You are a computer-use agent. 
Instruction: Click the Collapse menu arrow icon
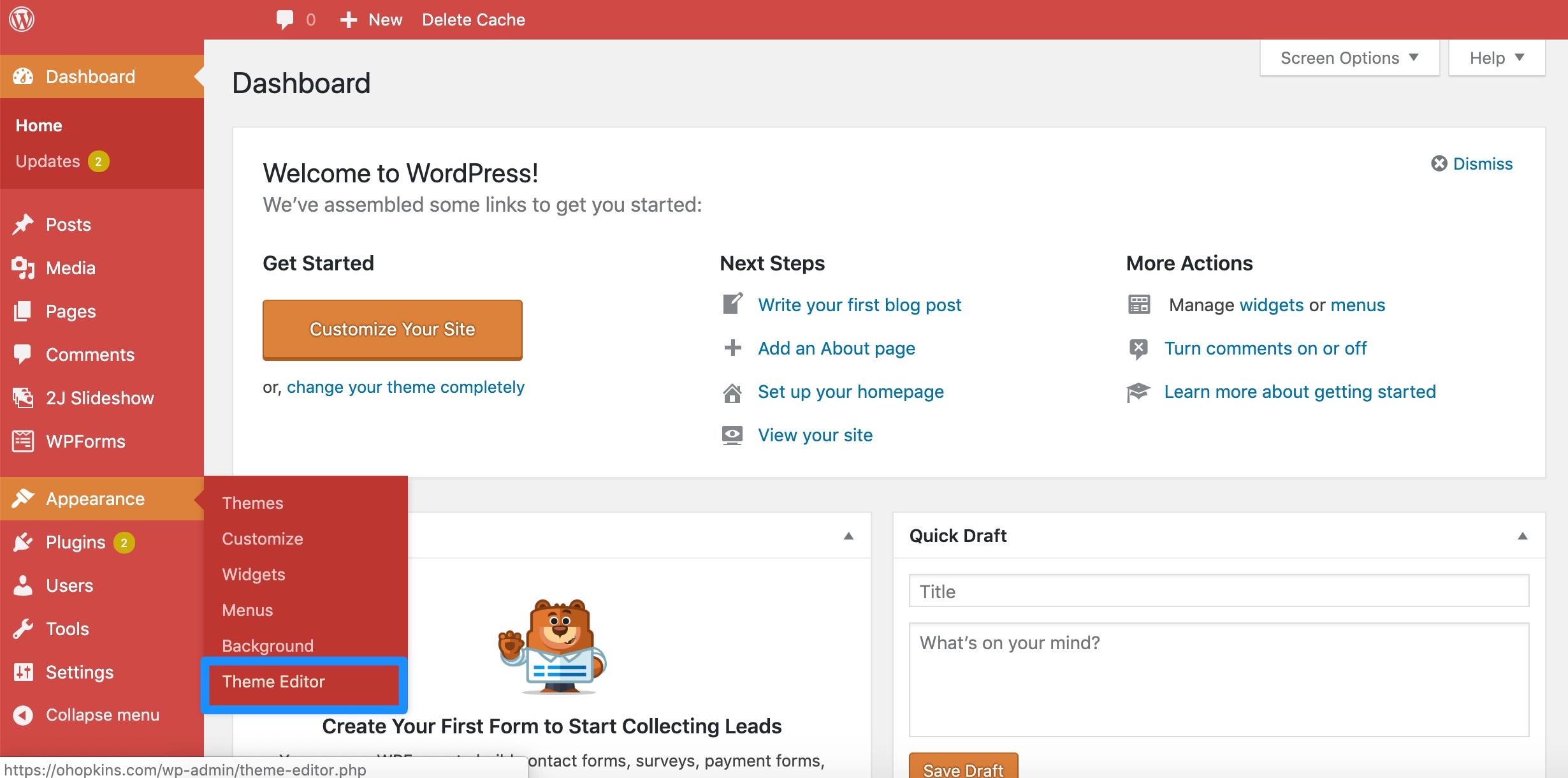[x=23, y=715]
